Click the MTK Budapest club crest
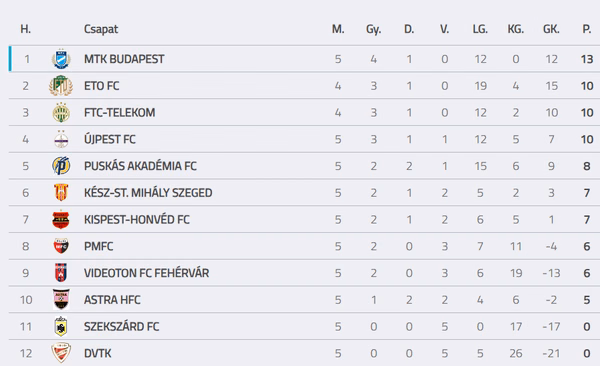The width and height of the screenshot is (600, 366). [61, 59]
